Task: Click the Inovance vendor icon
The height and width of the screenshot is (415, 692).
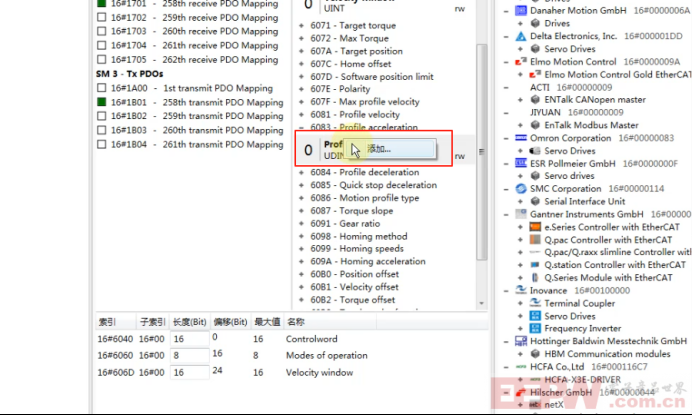Action: coord(521,290)
